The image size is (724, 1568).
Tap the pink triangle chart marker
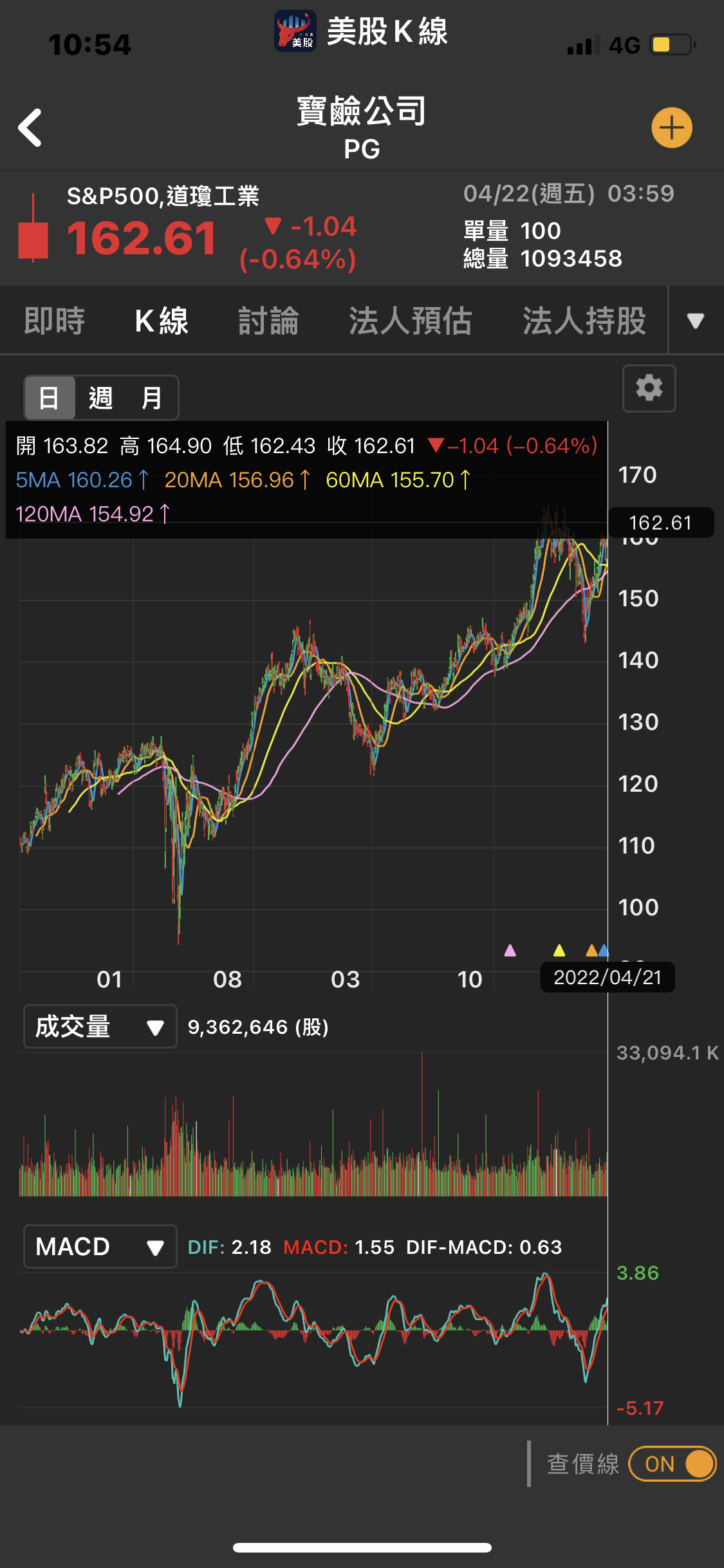[x=510, y=950]
